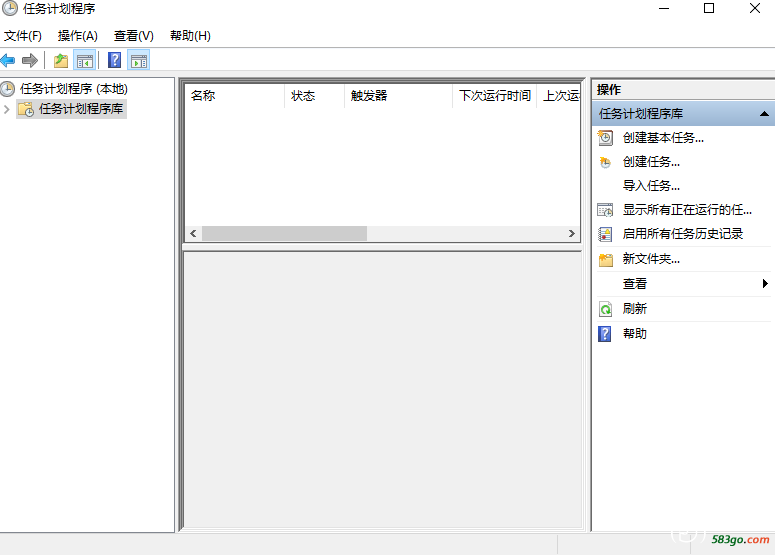Toggle the Show/Hide Console Tree icon
Viewport: 775px width, 555px height.
tap(85, 61)
